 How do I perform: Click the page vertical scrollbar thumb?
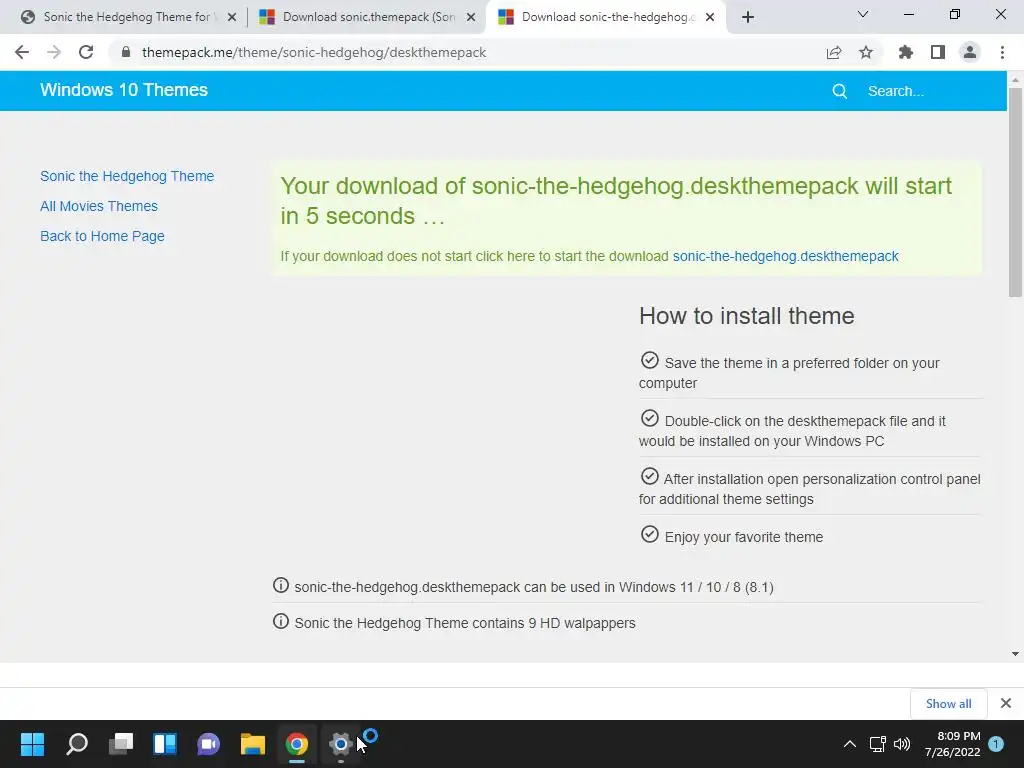(x=1015, y=192)
